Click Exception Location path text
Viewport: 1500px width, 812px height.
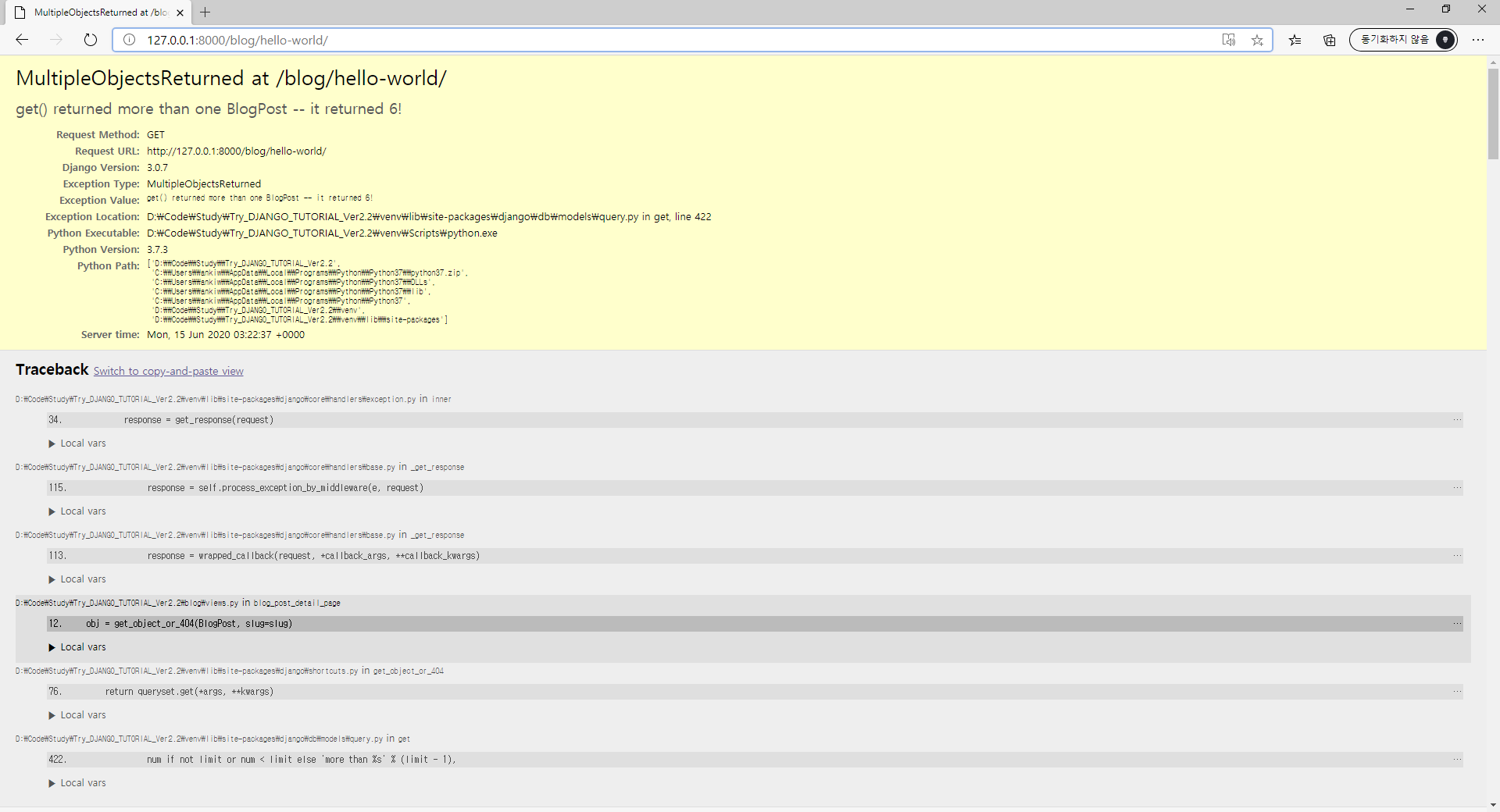[x=429, y=217]
